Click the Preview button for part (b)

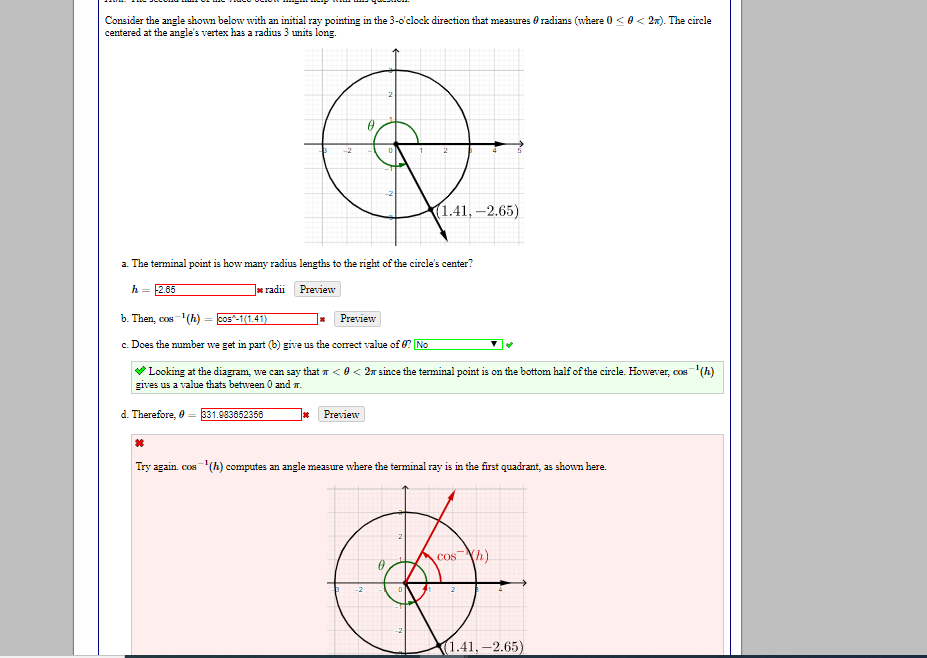point(356,319)
